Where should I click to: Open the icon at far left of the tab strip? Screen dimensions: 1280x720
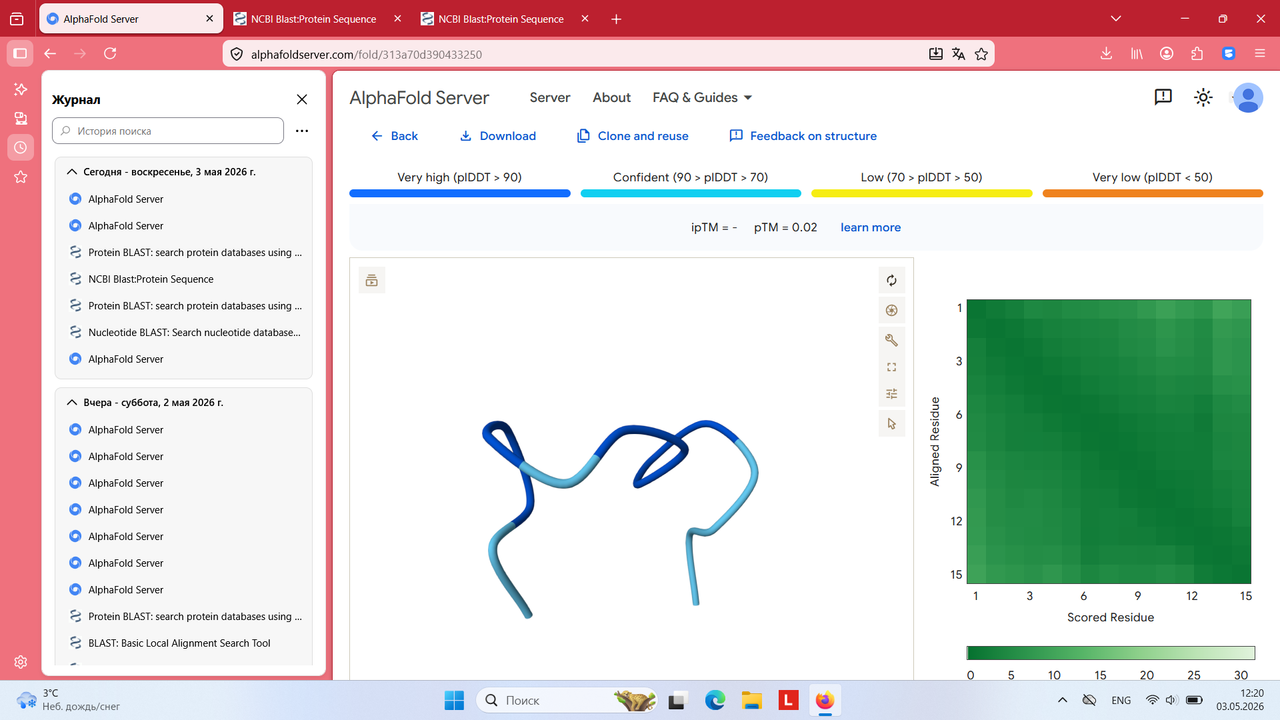click(16, 19)
